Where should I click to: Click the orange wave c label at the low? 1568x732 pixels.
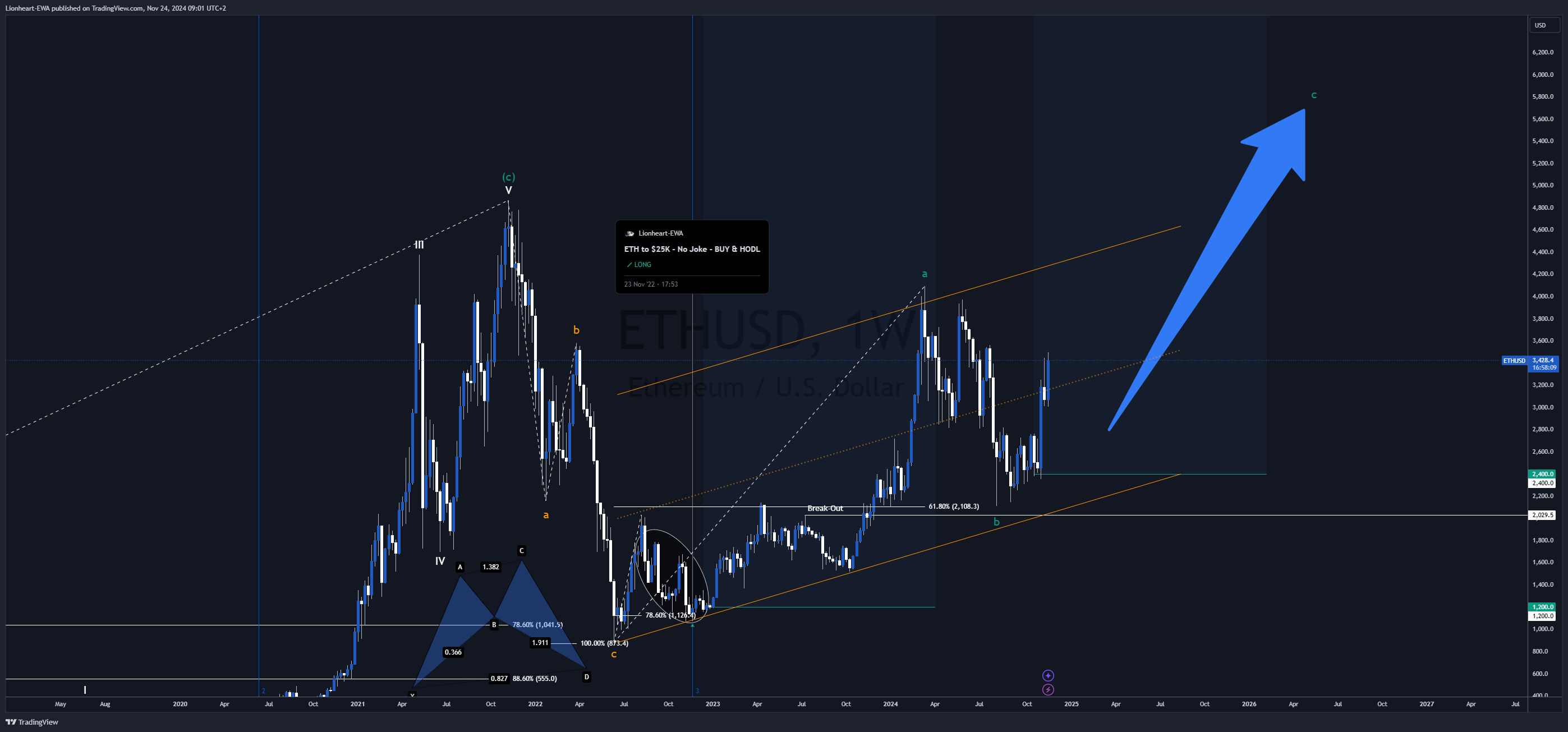[614, 654]
